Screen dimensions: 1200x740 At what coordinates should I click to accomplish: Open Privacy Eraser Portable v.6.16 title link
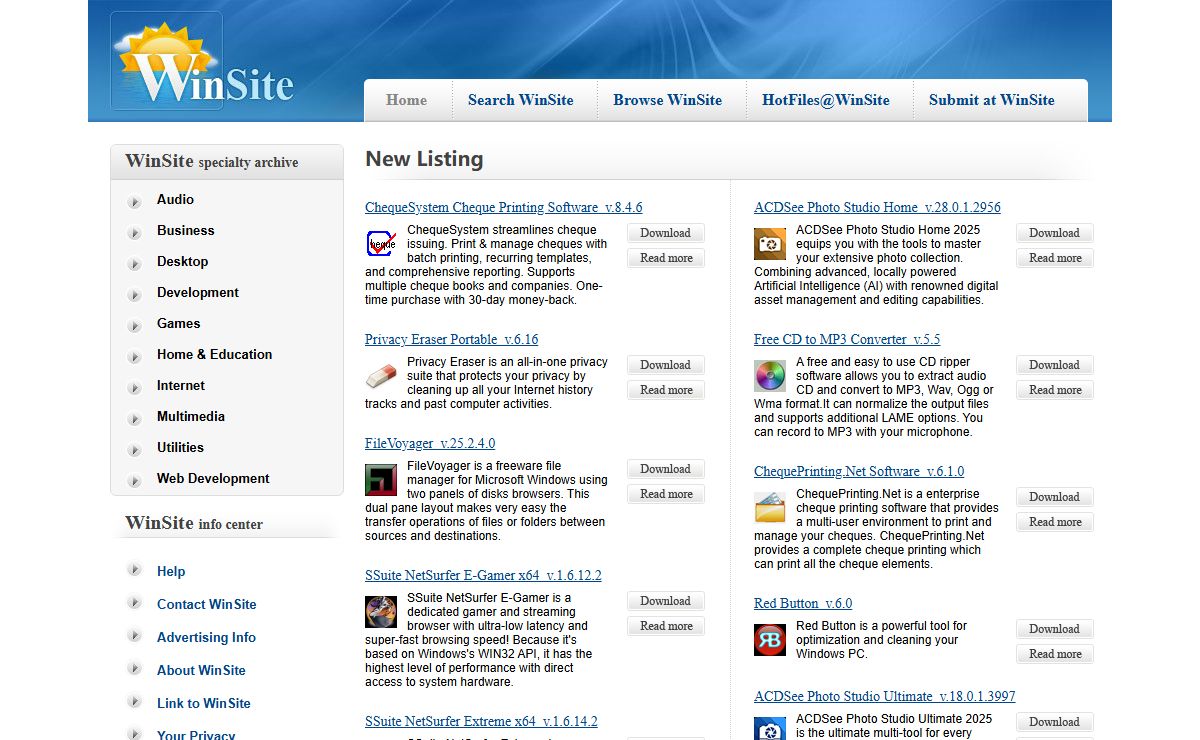[x=451, y=339]
